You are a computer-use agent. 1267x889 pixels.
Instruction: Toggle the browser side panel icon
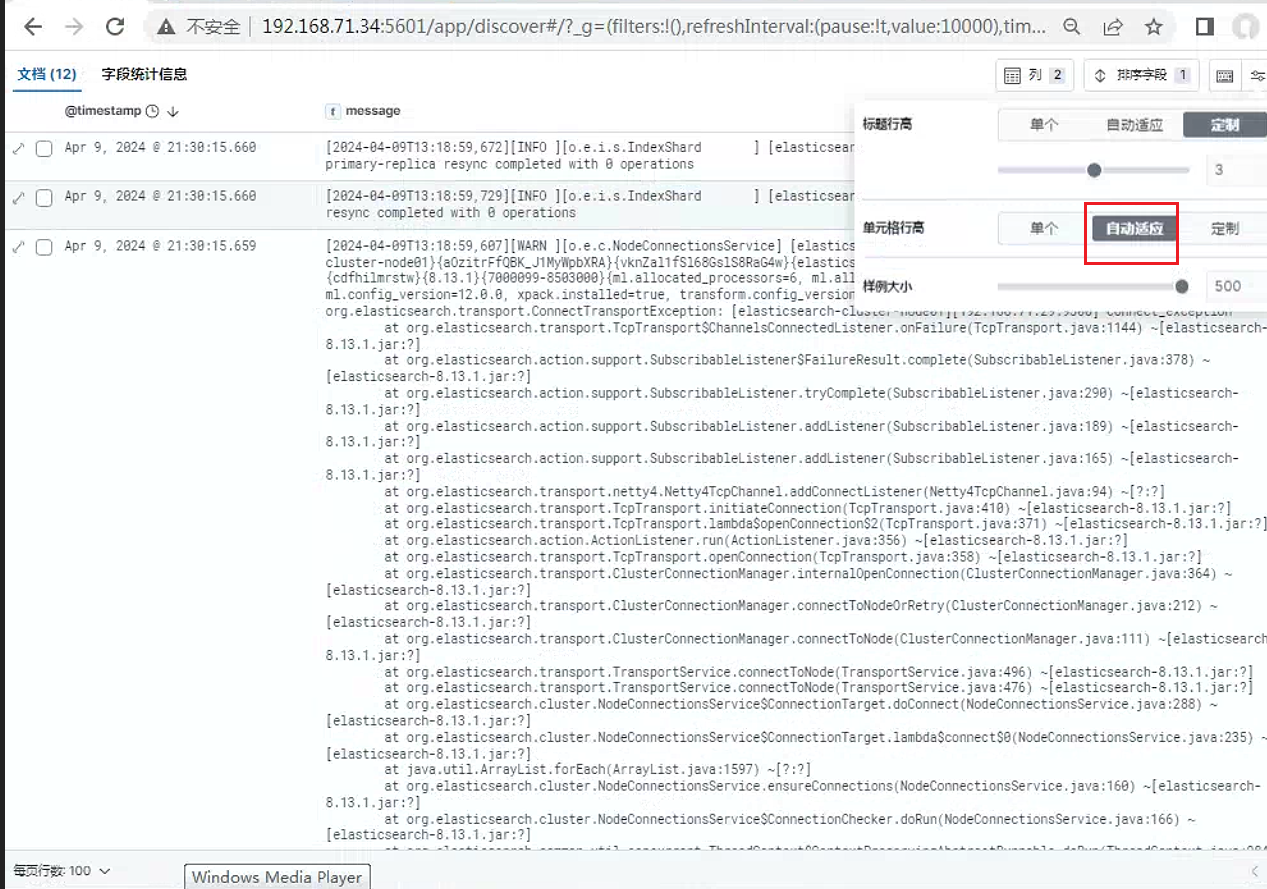[x=1205, y=27]
